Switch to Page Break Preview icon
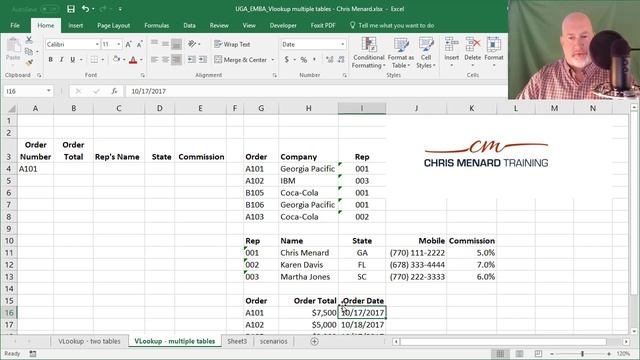The height and width of the screenshot is (360, 640). click(538, 353)
